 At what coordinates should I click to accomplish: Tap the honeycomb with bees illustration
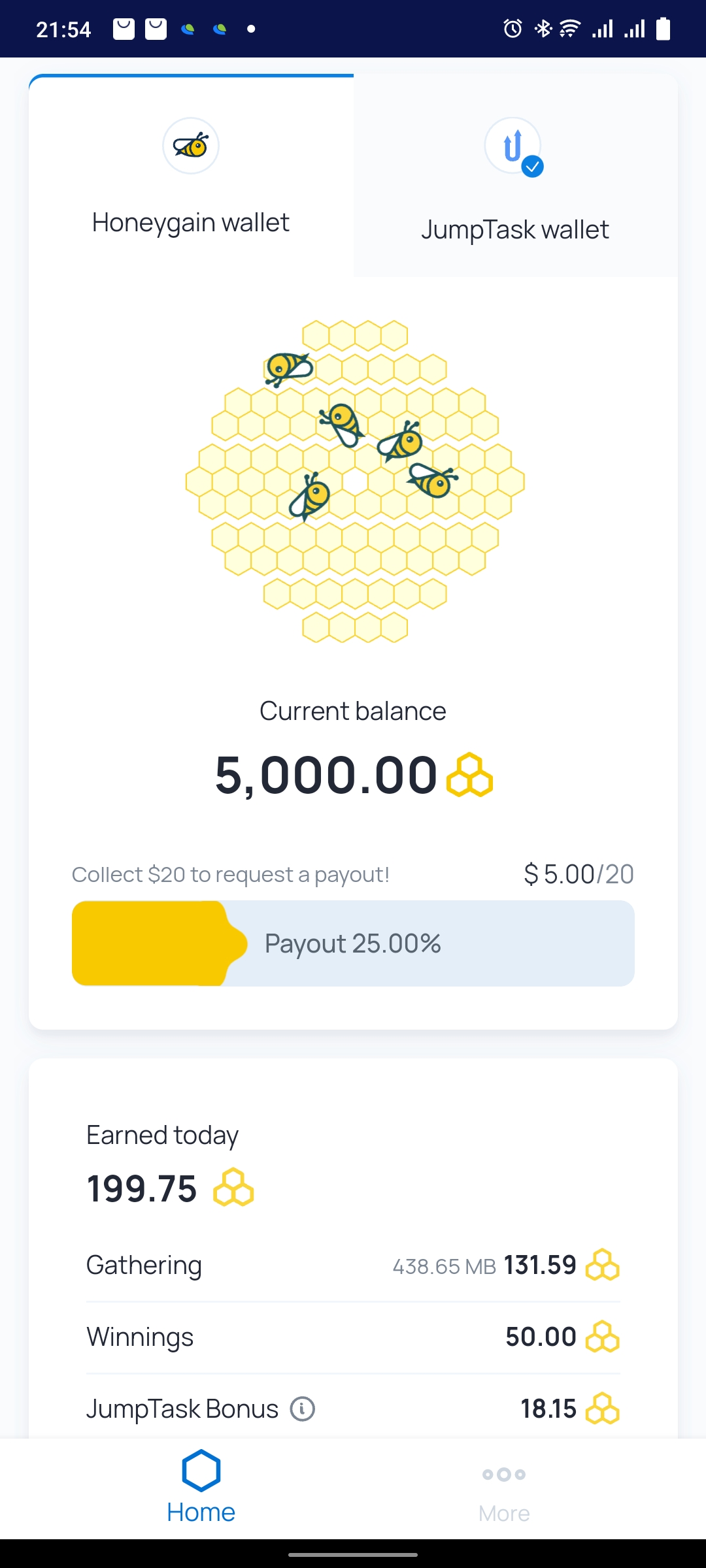(x=355, y=482)
